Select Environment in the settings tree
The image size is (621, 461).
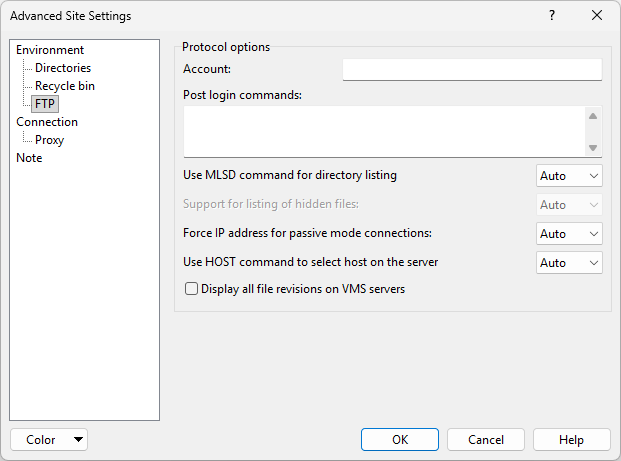pos(50,50)
